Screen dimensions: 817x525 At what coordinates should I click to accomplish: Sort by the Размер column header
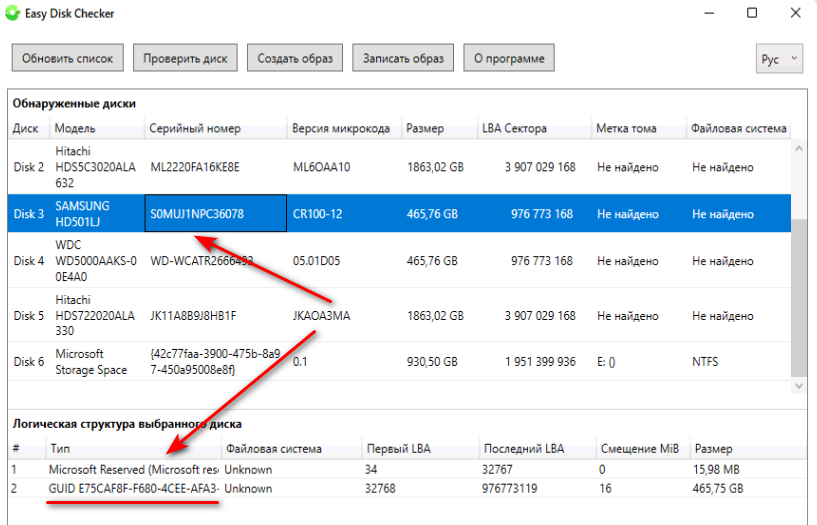(425, 129)
